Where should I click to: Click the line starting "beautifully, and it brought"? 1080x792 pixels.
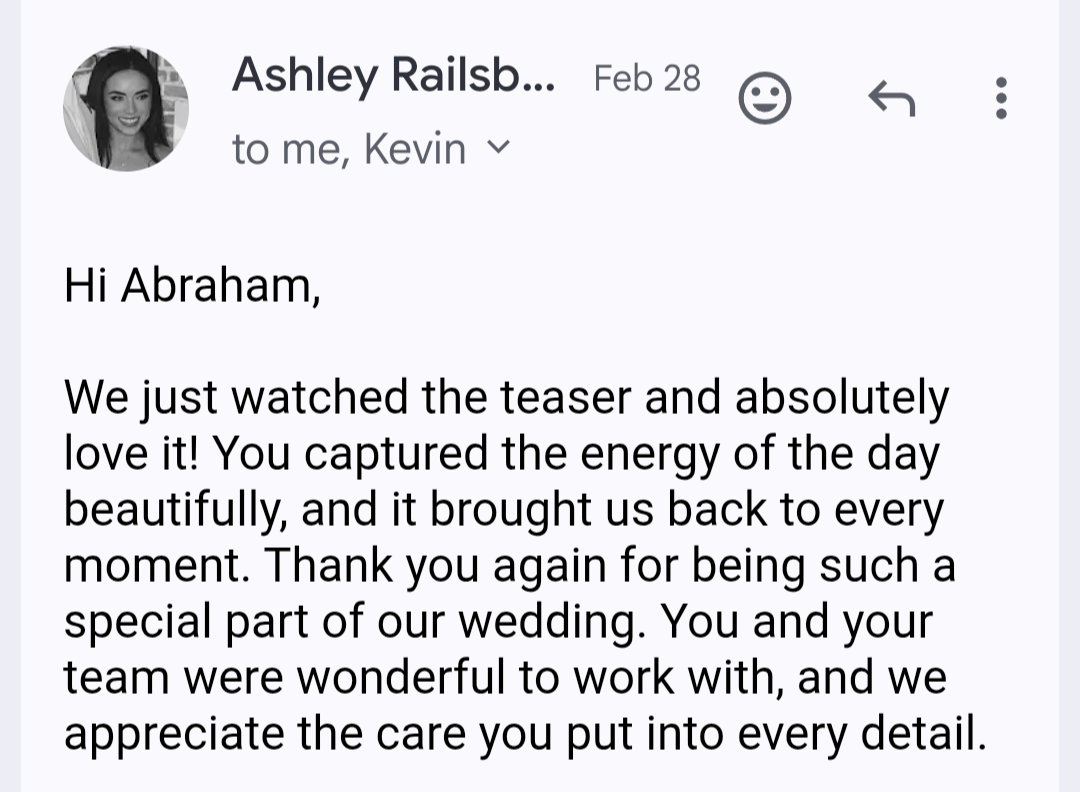[503, 510]
